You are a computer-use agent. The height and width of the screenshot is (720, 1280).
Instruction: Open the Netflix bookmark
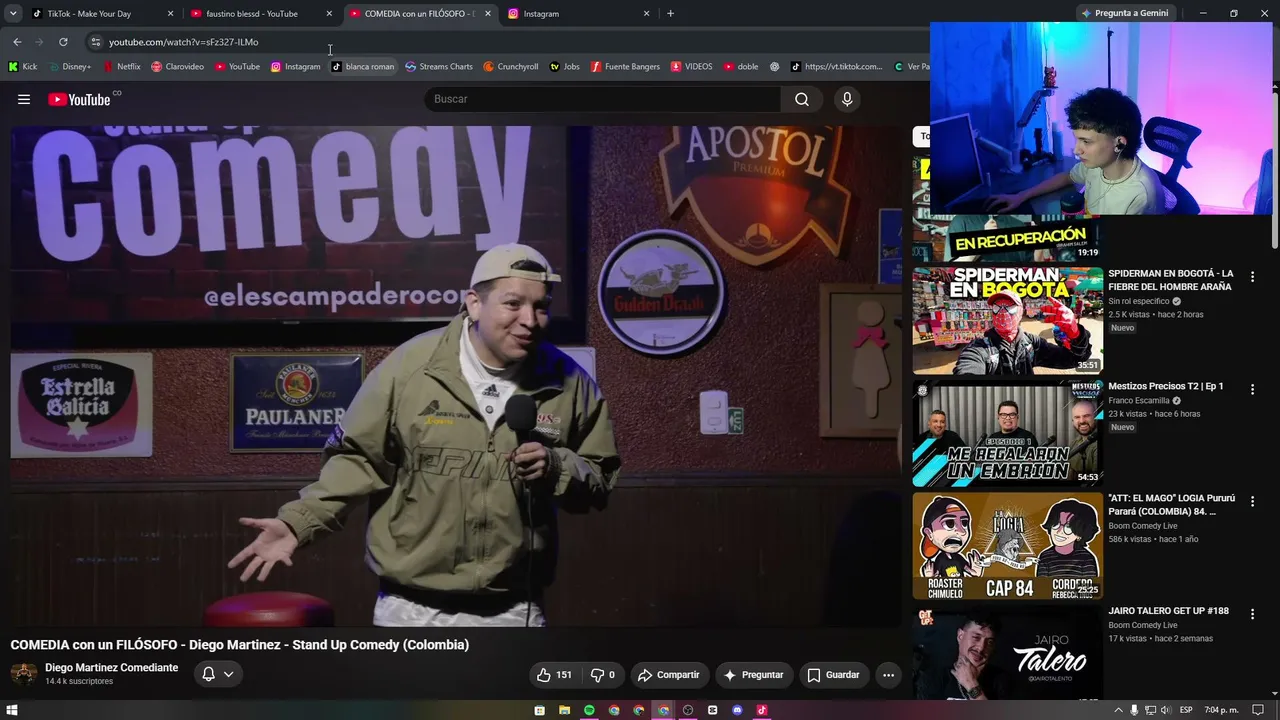[x=122, y=67]
